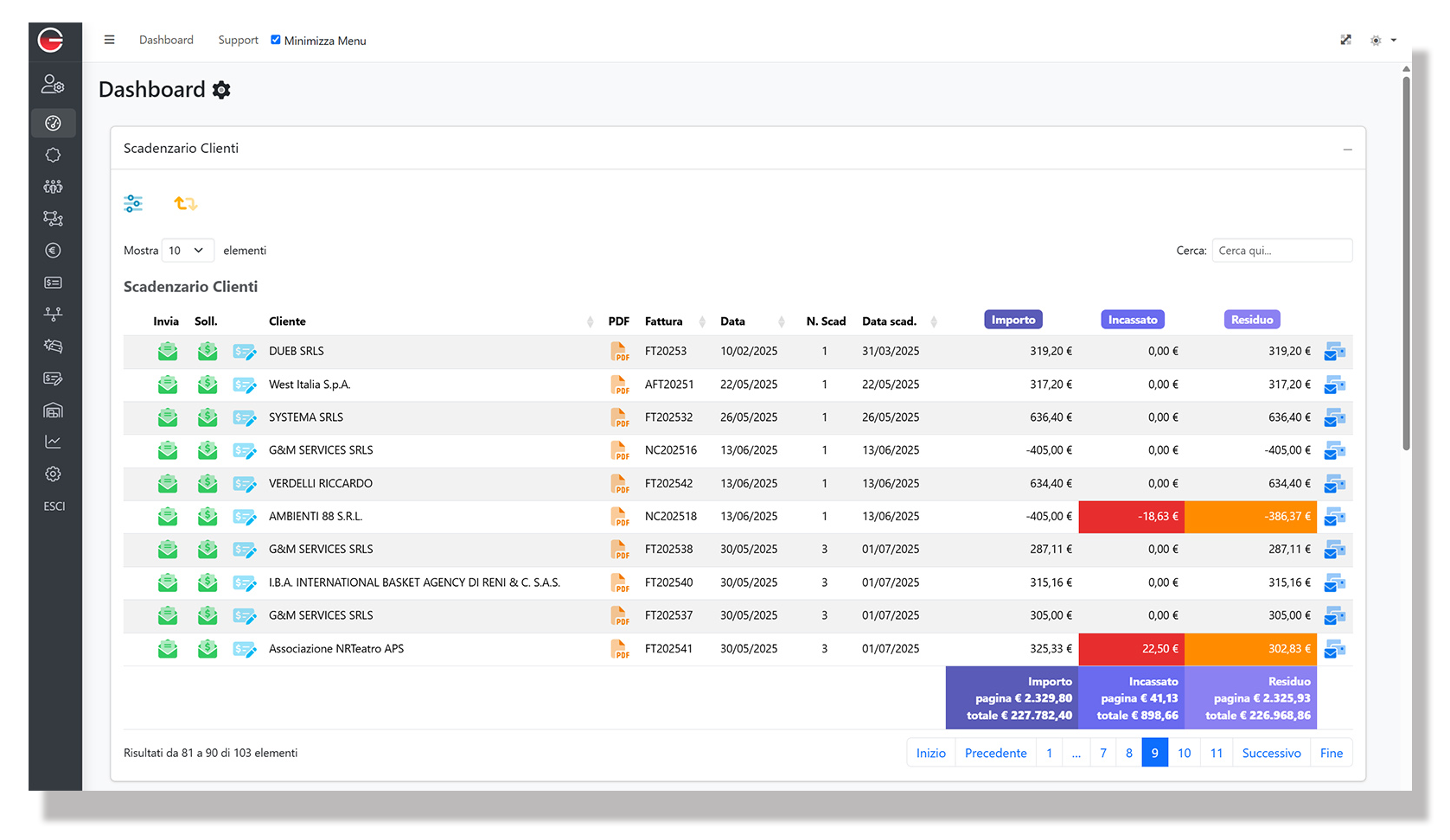Viewport: 1450px width, 840px height.
Task: Click the Incassato header badge
Action: [x=1133, y=320]
